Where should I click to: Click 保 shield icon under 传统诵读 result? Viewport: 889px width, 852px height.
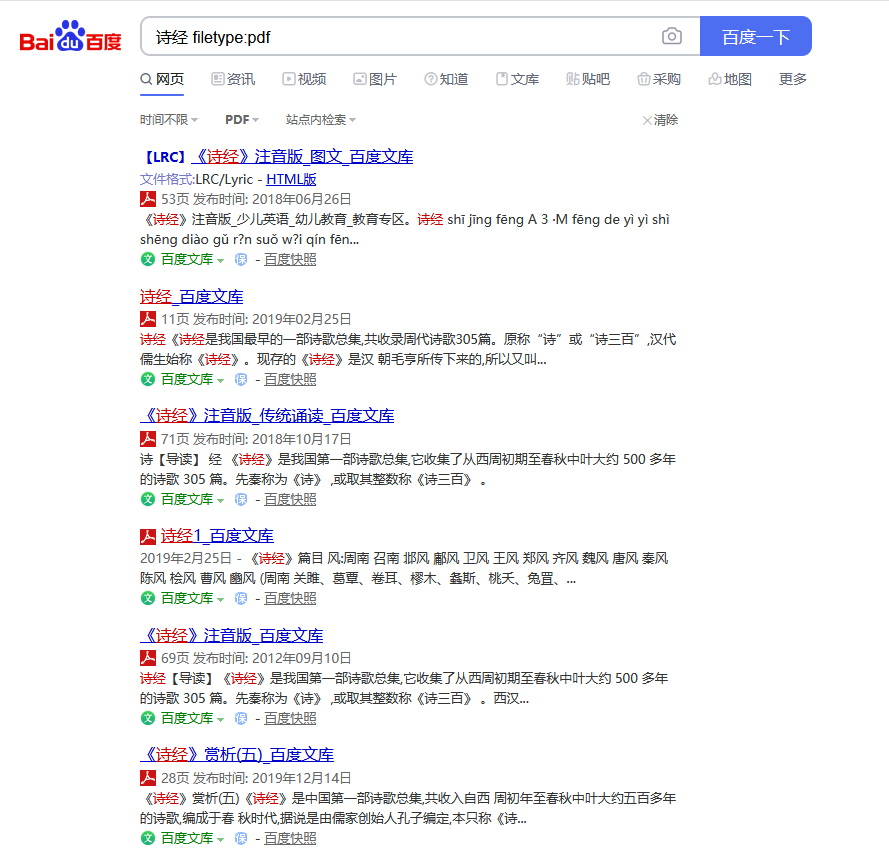point(241,499)
